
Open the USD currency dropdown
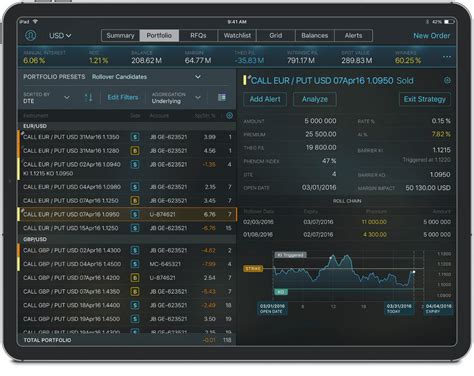pyautogui.click(x=60, y=36)
